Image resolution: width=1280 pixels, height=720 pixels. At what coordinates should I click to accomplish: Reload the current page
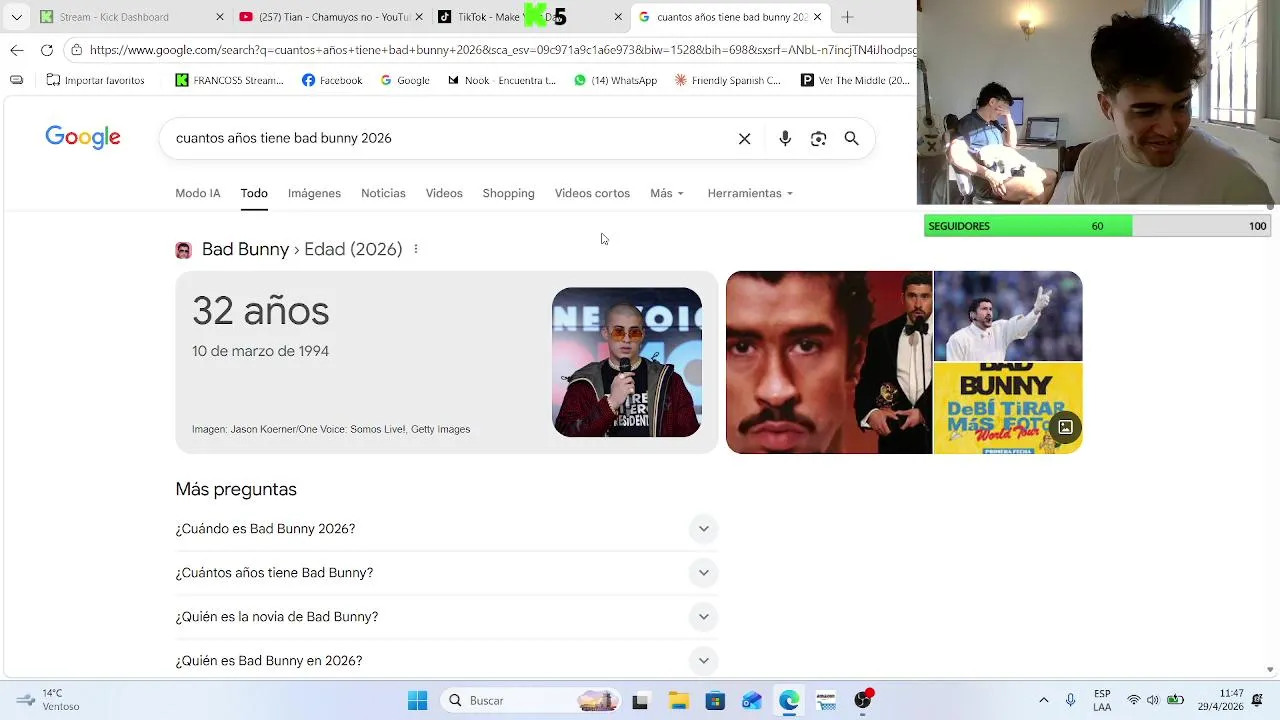click(x=47, y=50)
